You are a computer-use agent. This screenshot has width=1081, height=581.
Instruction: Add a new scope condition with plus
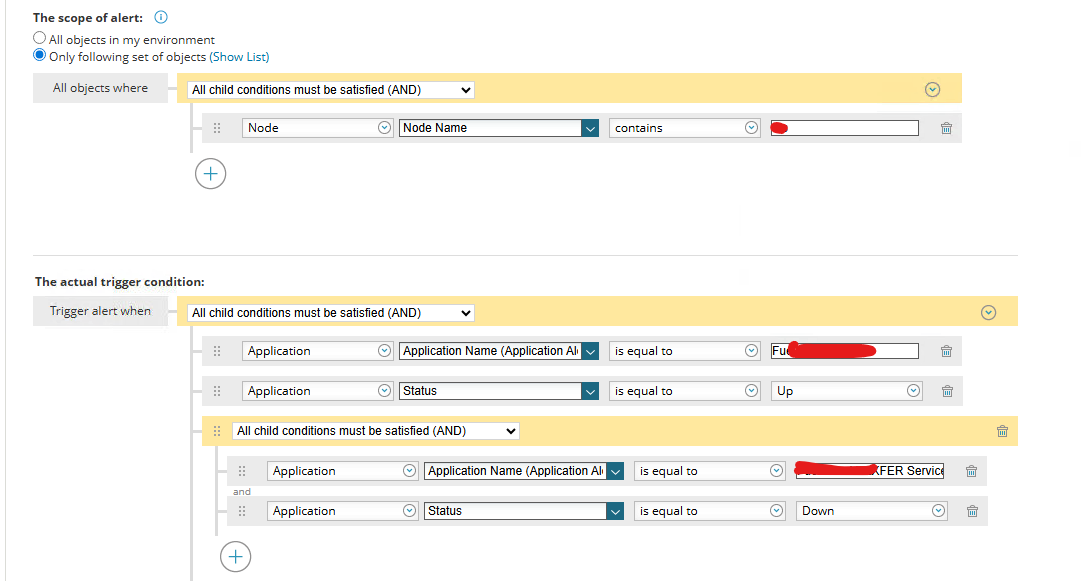point(210,174)
